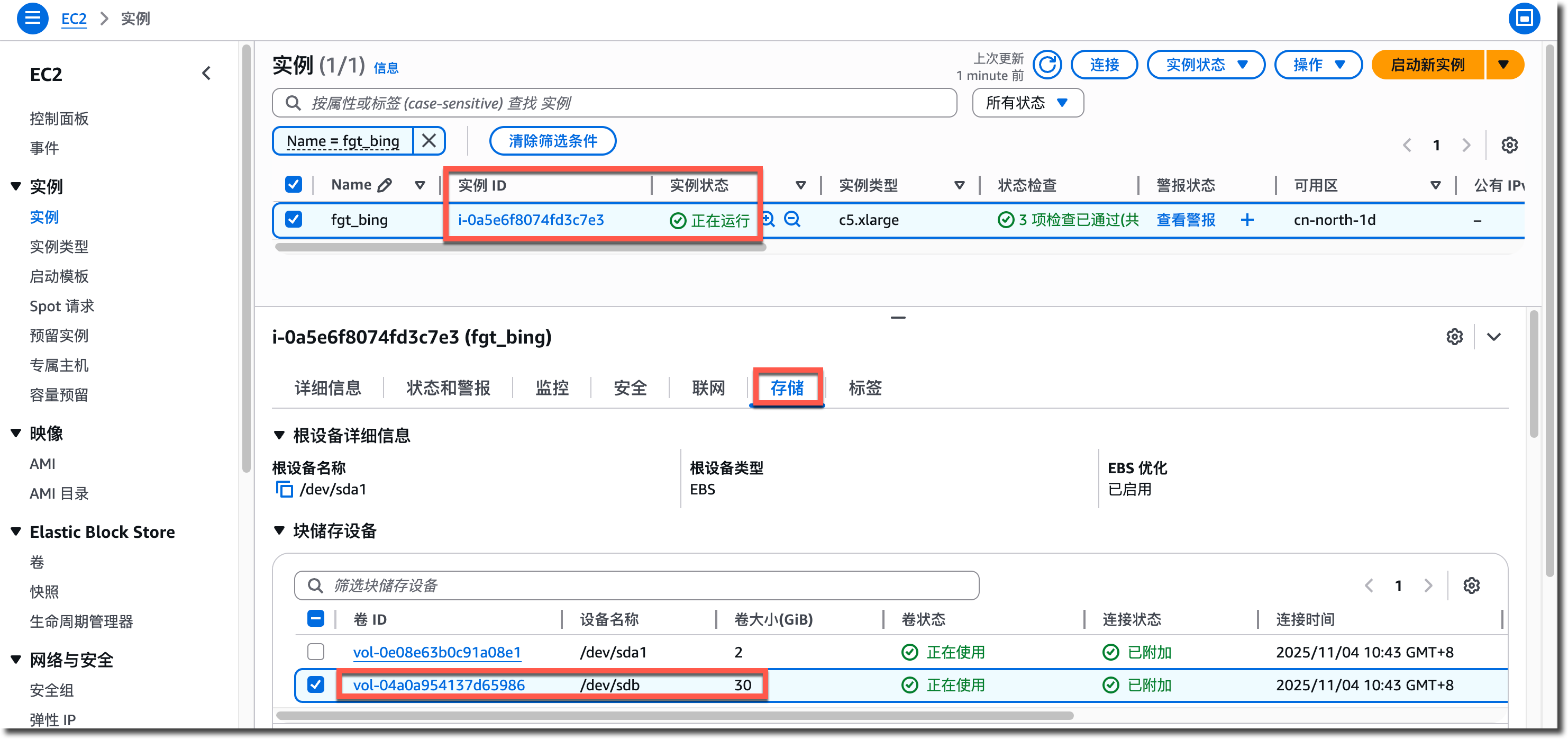Click the Name column edit pencil icon
This screenshot has width=1568, height=739.
385,185
